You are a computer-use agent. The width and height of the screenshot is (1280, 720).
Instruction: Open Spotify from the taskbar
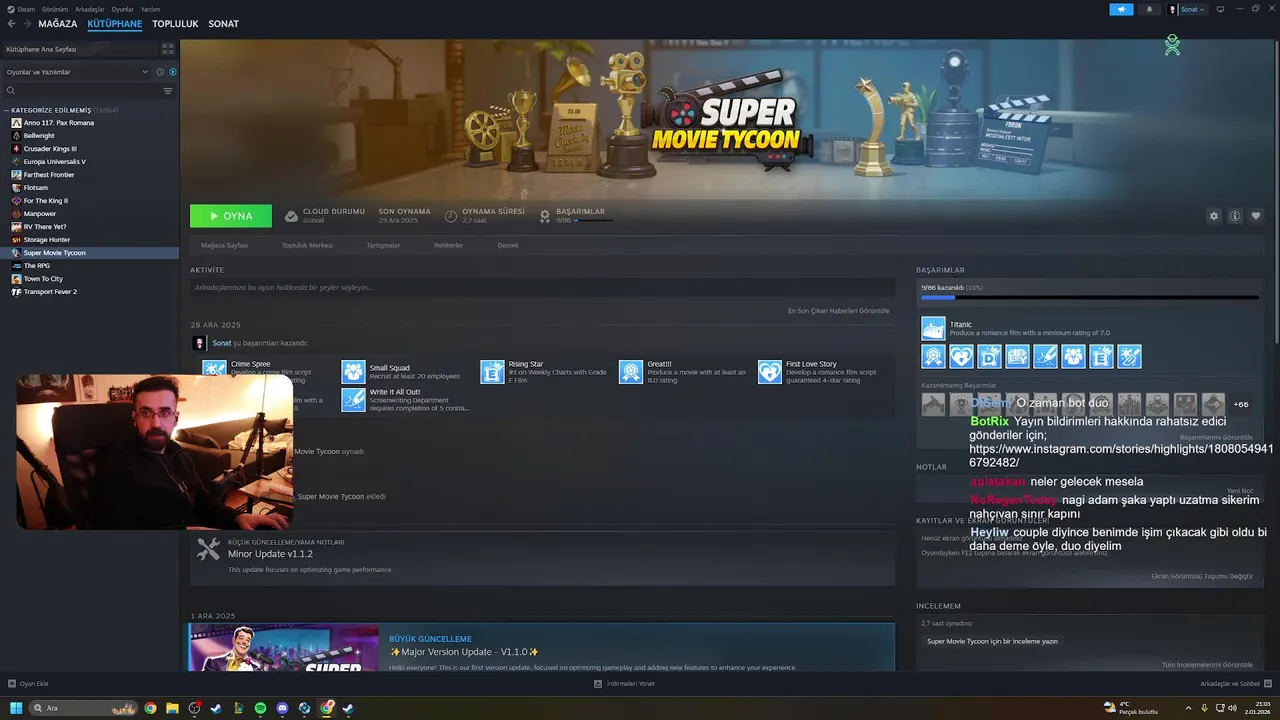pyautogui.click(x=260, y=708)
